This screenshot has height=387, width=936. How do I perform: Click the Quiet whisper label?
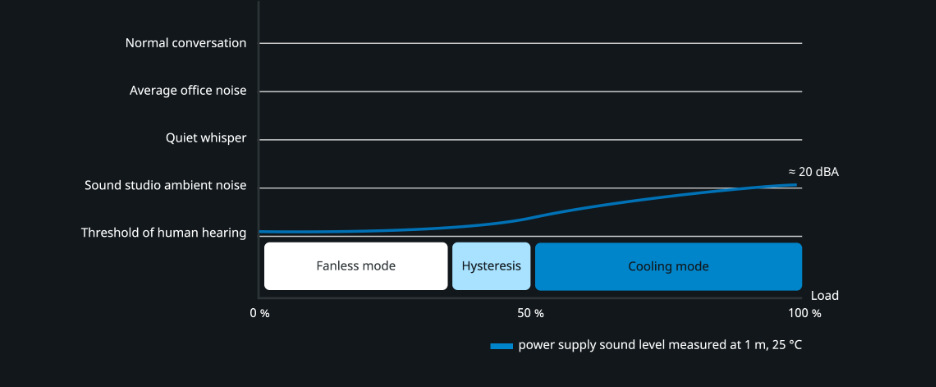206,138
